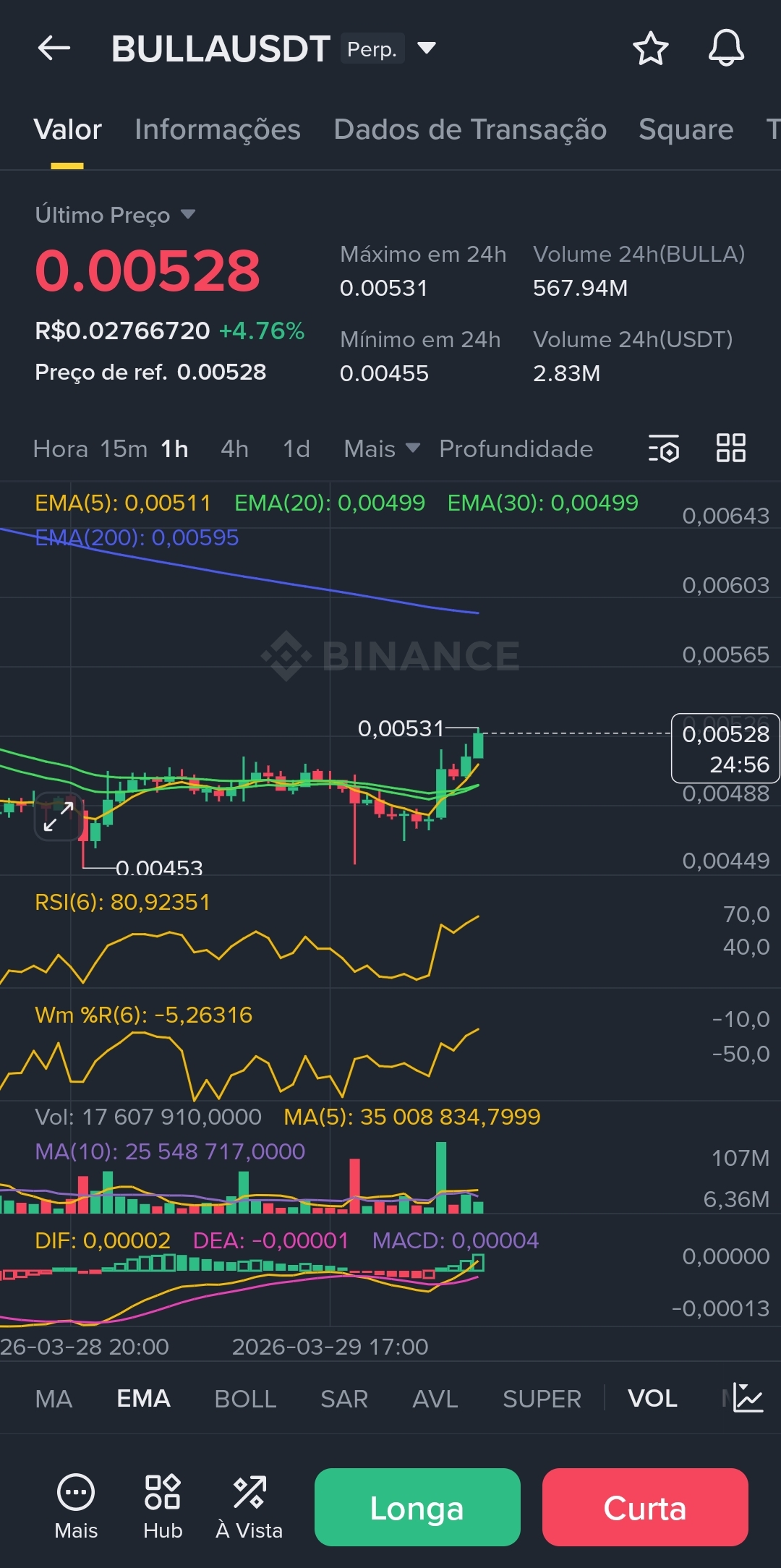Tap the last price 0.00528 in red
Screen dimensions: 781x1568
[148, 270]
